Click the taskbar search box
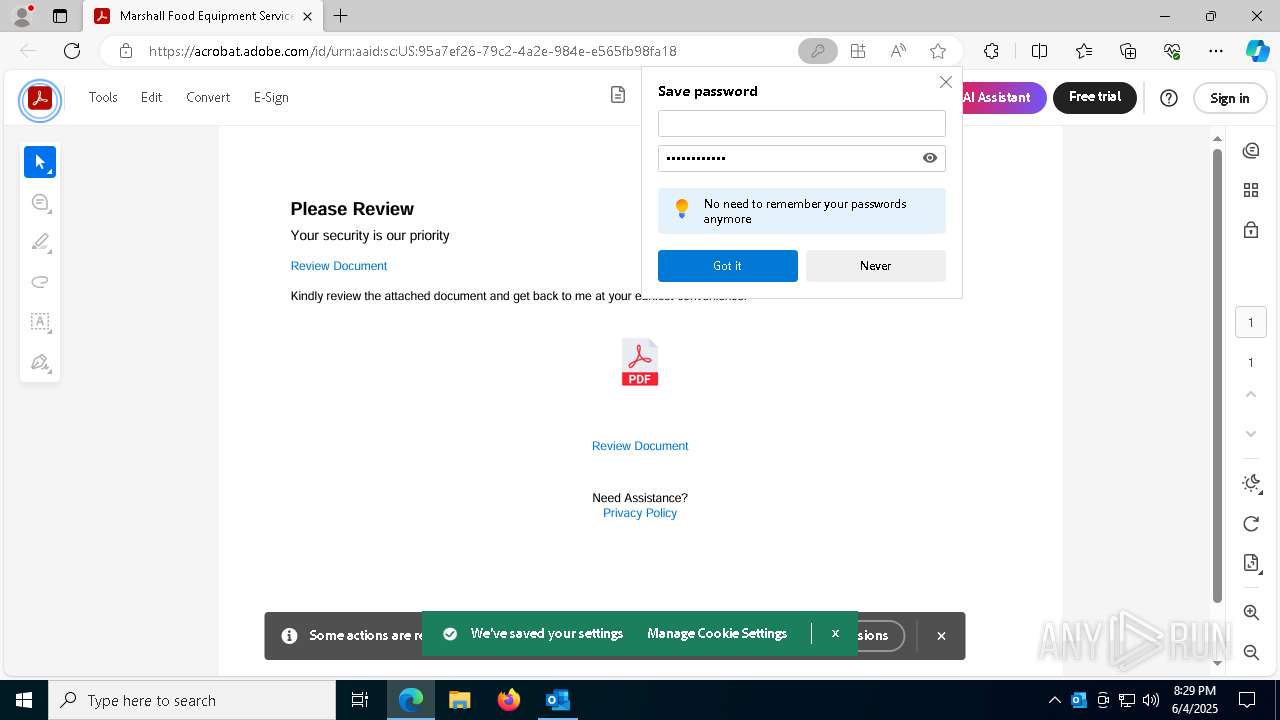The image size is (1280, 720). [x=192, y=700]
